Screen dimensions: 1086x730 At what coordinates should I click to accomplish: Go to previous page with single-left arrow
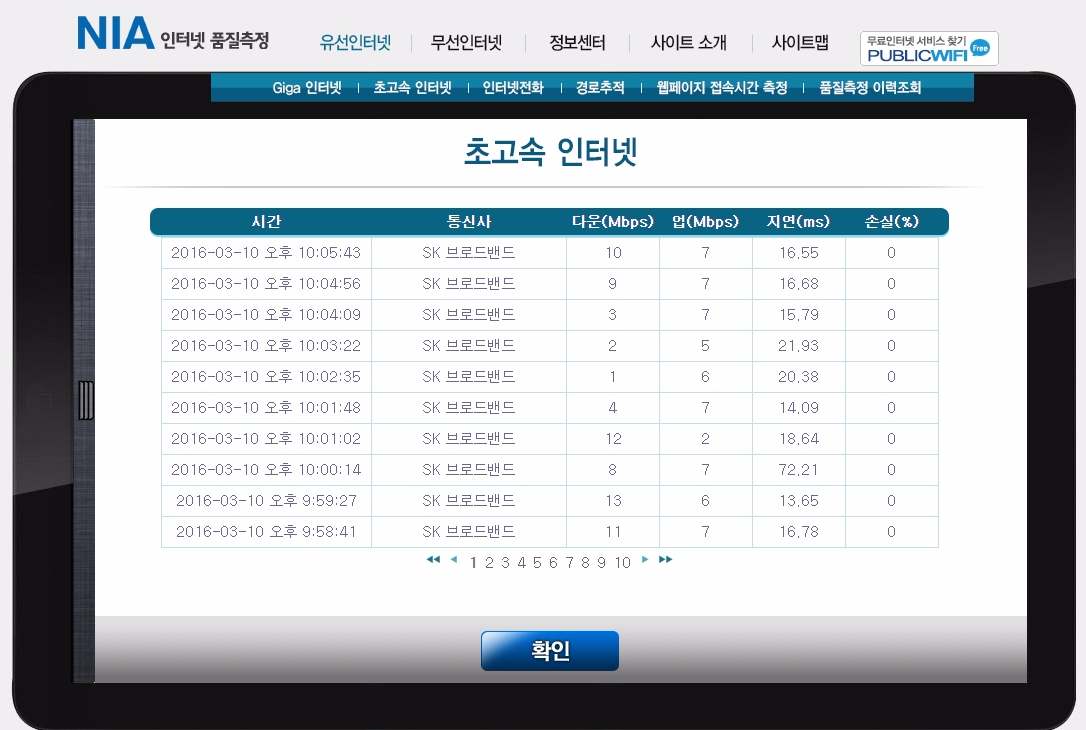[x=454, y=560]
